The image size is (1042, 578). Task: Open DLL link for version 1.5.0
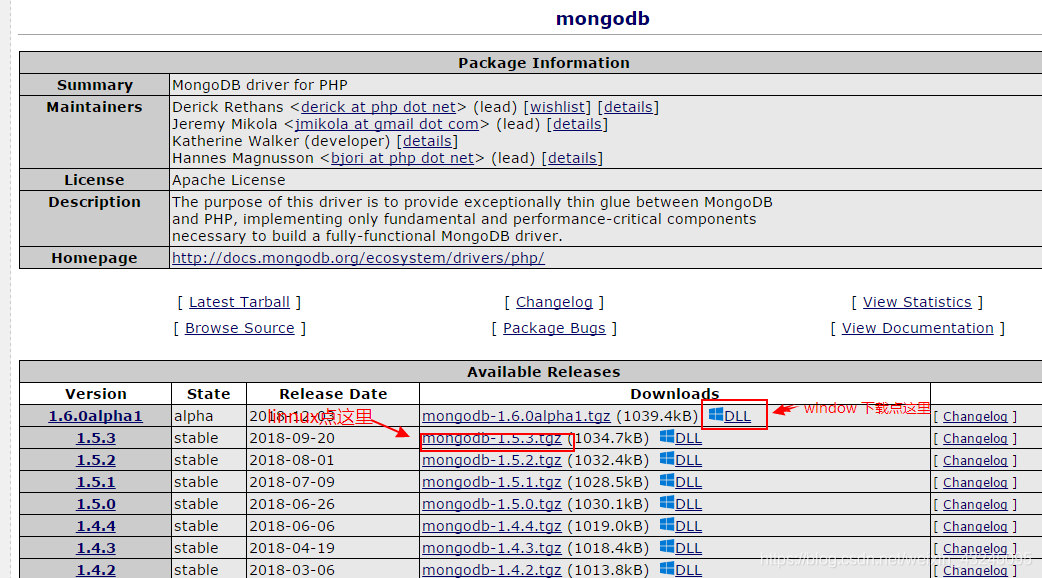[x=688, y=504]
